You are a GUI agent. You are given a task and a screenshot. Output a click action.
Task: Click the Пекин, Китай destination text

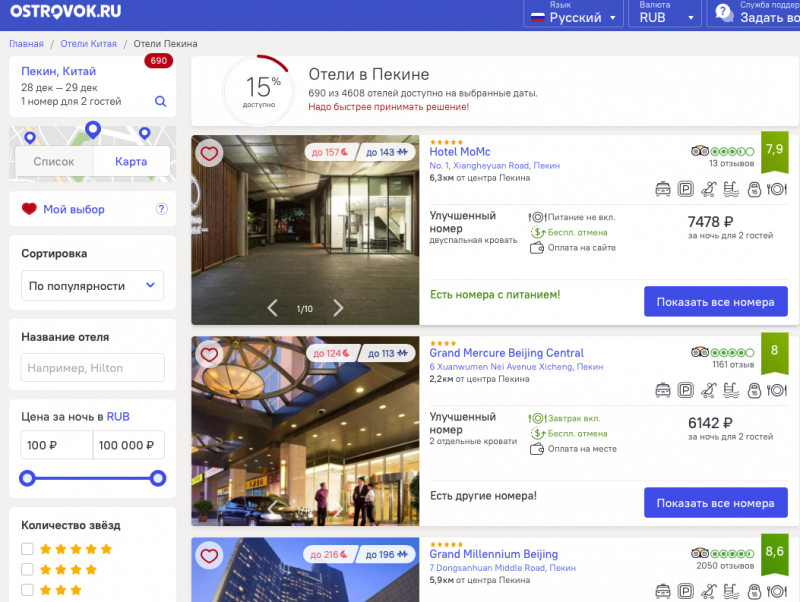(58, 71)
